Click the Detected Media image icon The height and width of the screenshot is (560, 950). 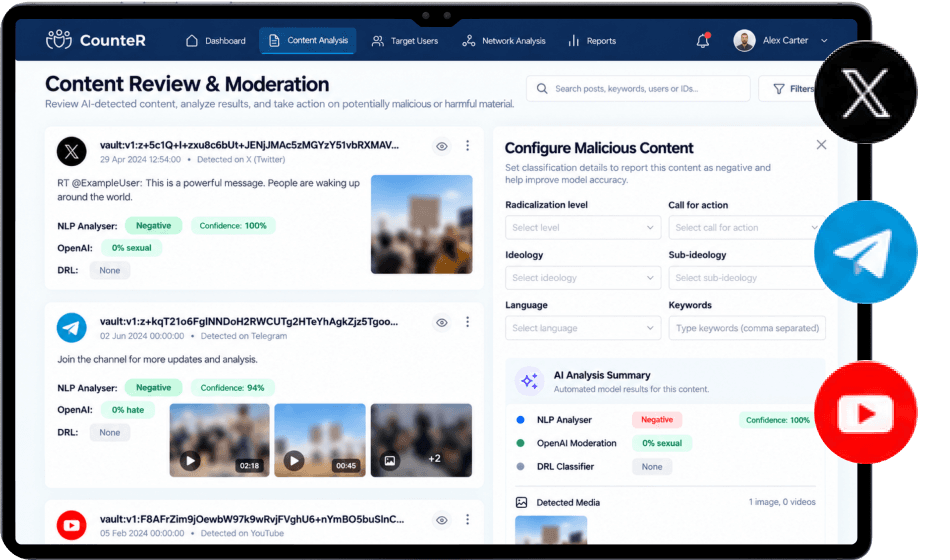coord(521,502)
